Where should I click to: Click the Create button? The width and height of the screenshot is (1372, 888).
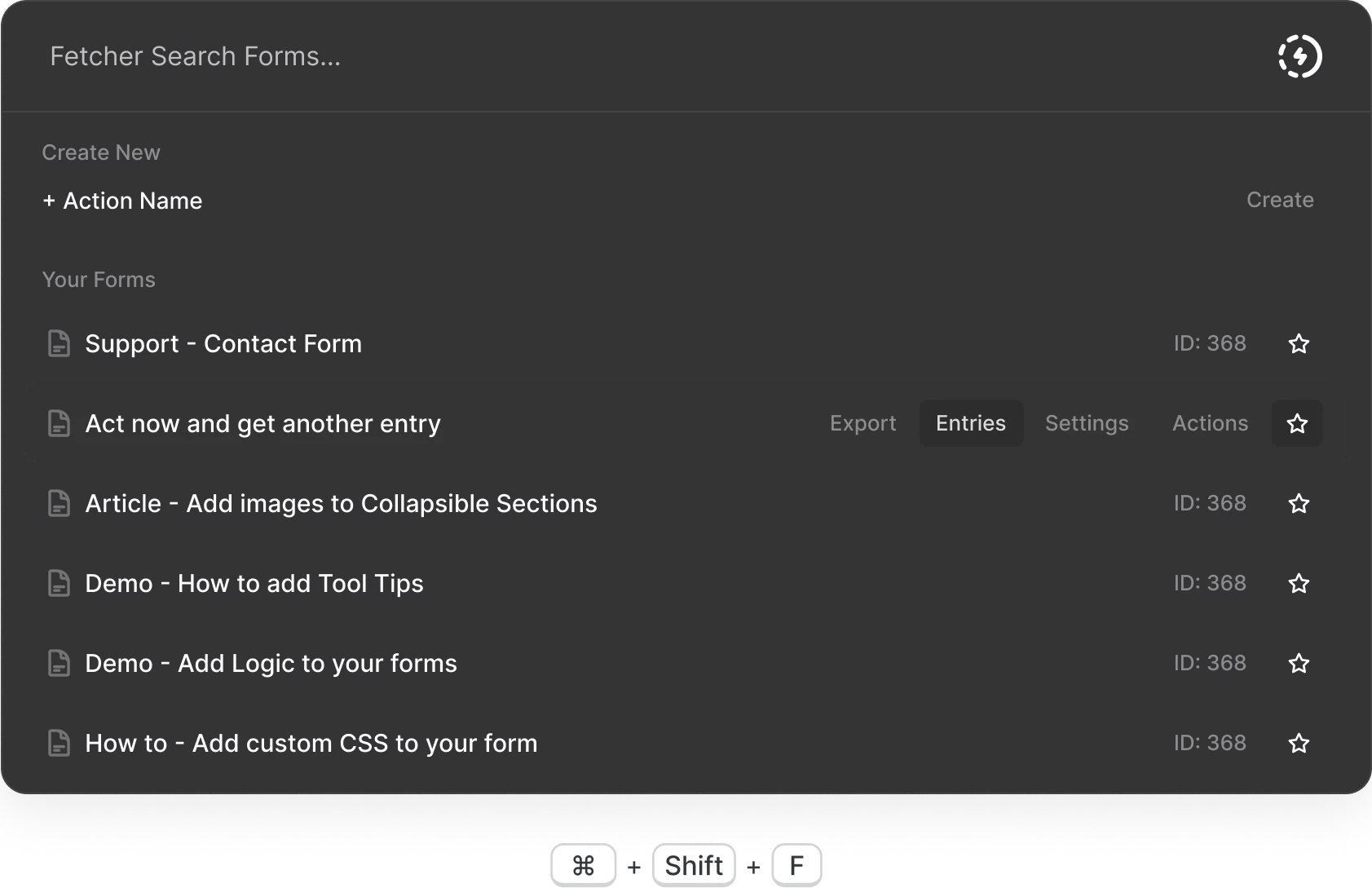coord(1280,200)
